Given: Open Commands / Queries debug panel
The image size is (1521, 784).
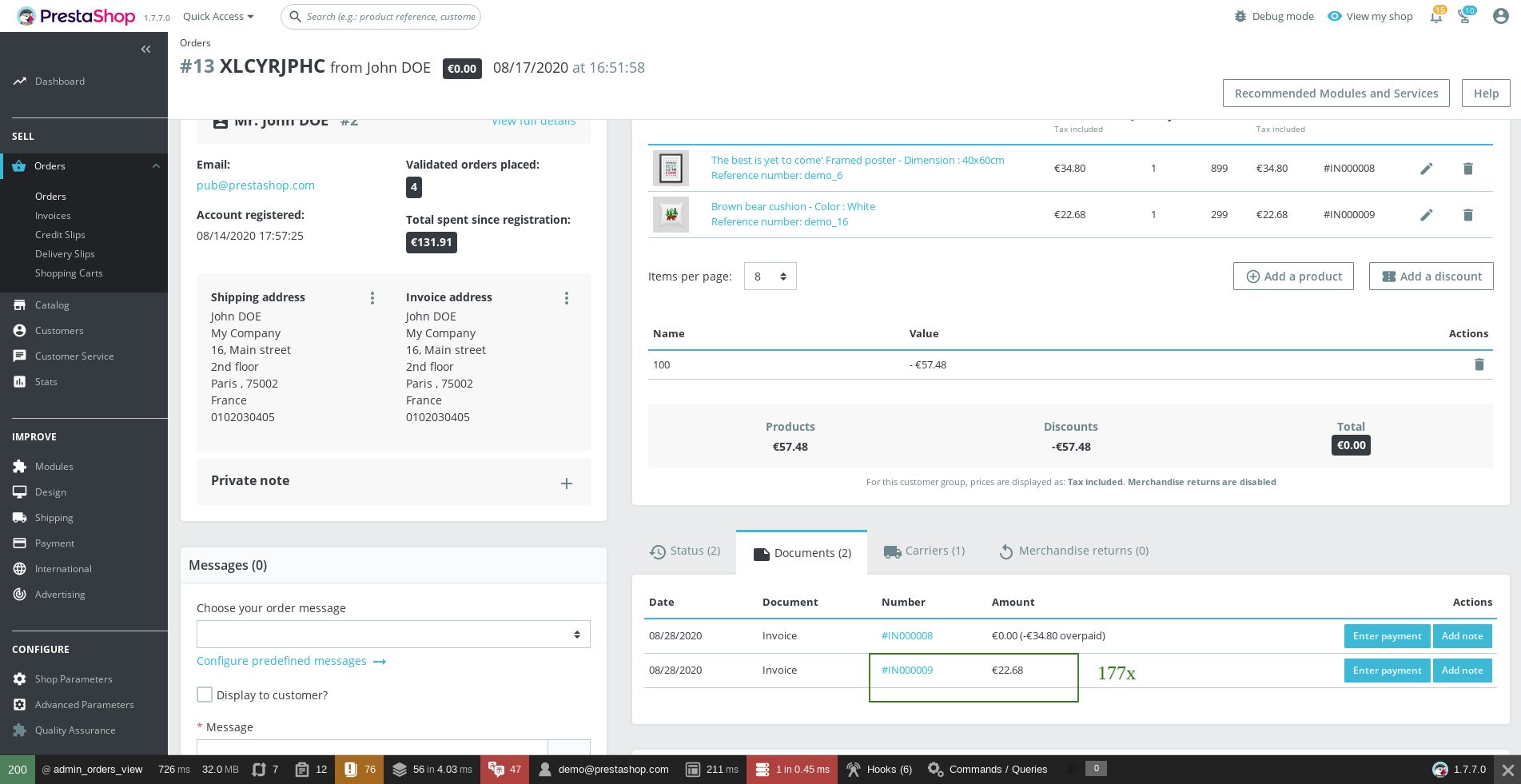Looking at the screenshot, I should click(x=987, y=770).
